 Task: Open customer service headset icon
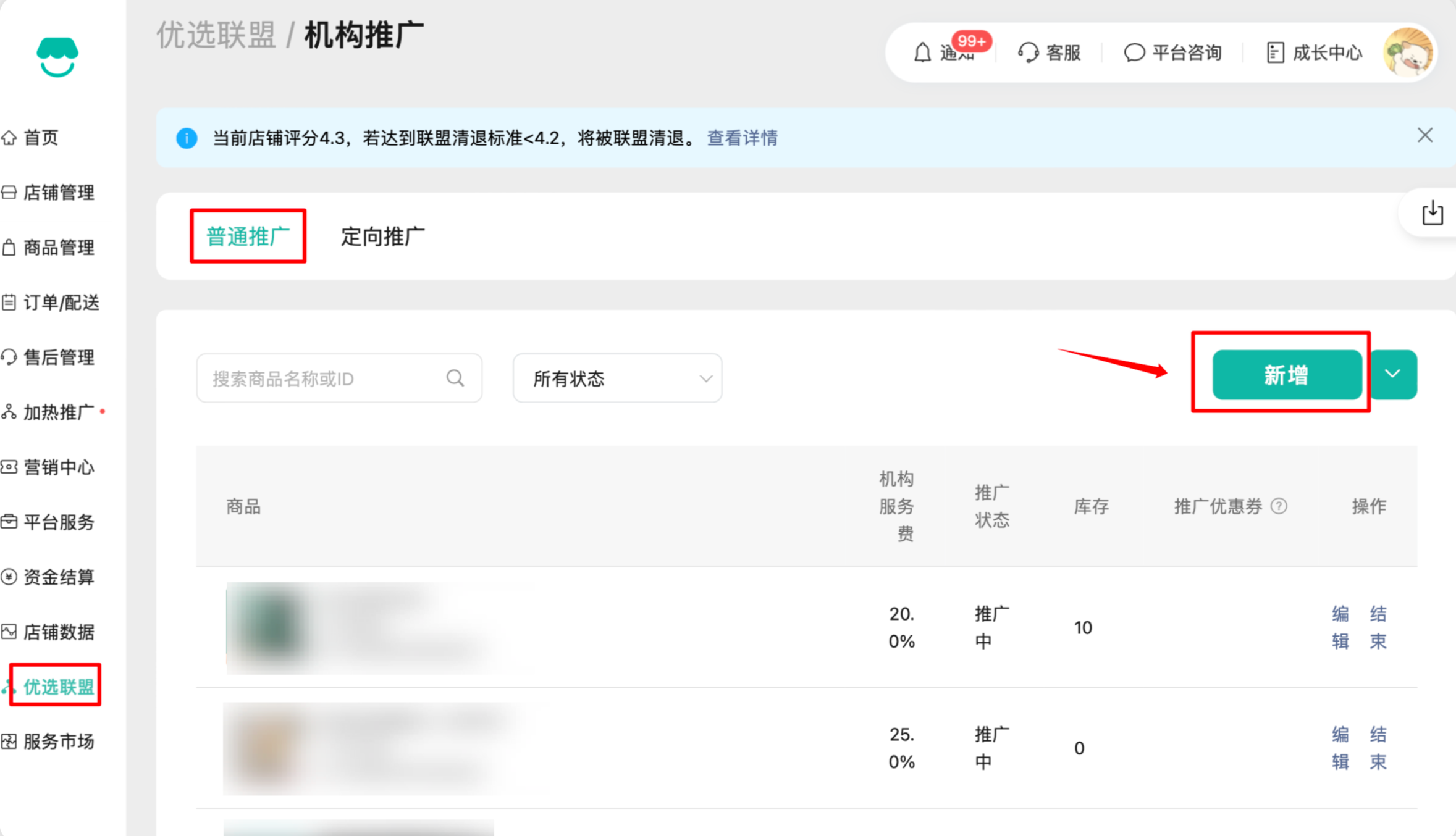pyautogui.click(x=1028, y=53)
